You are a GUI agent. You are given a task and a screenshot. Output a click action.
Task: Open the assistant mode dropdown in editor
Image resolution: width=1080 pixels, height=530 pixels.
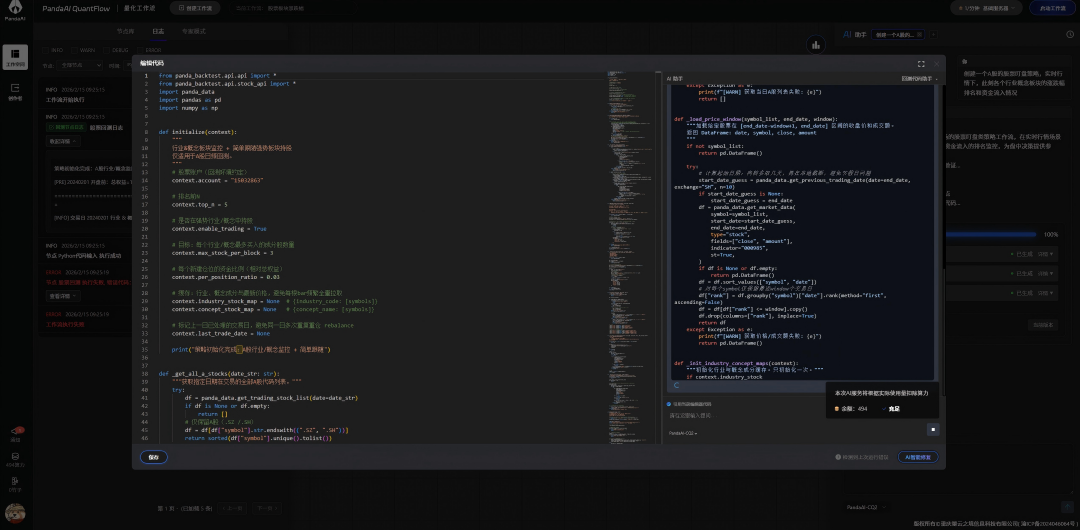coord(920,79)
